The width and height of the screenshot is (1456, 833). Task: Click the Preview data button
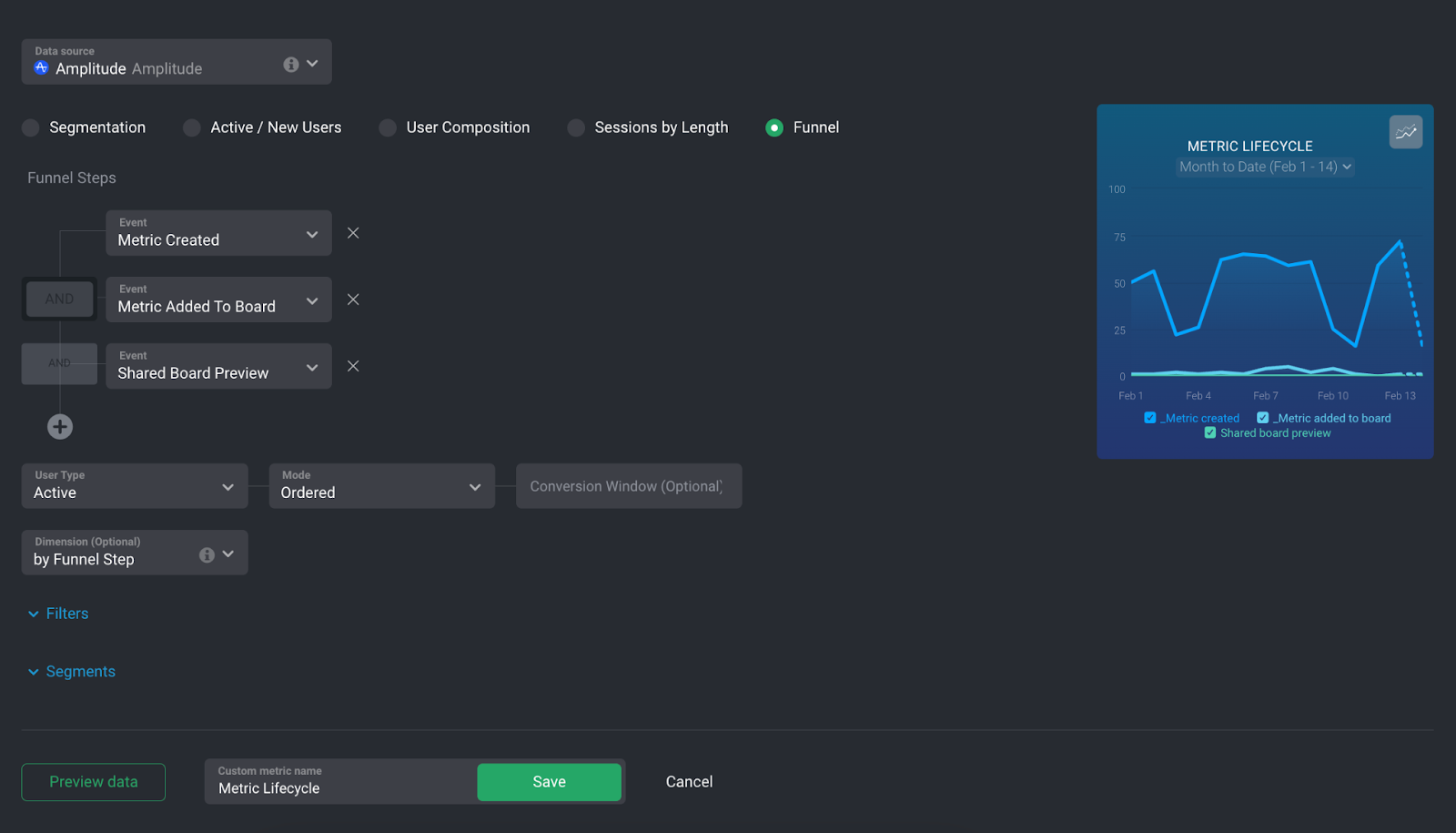coord(92,781)
